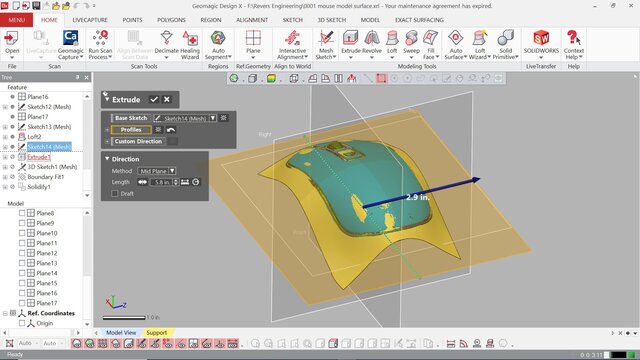The image size is (640, 360).
Task: Open the Method Mid Plane dropdown
Action: pyautogui.click(x=172, y=171)
